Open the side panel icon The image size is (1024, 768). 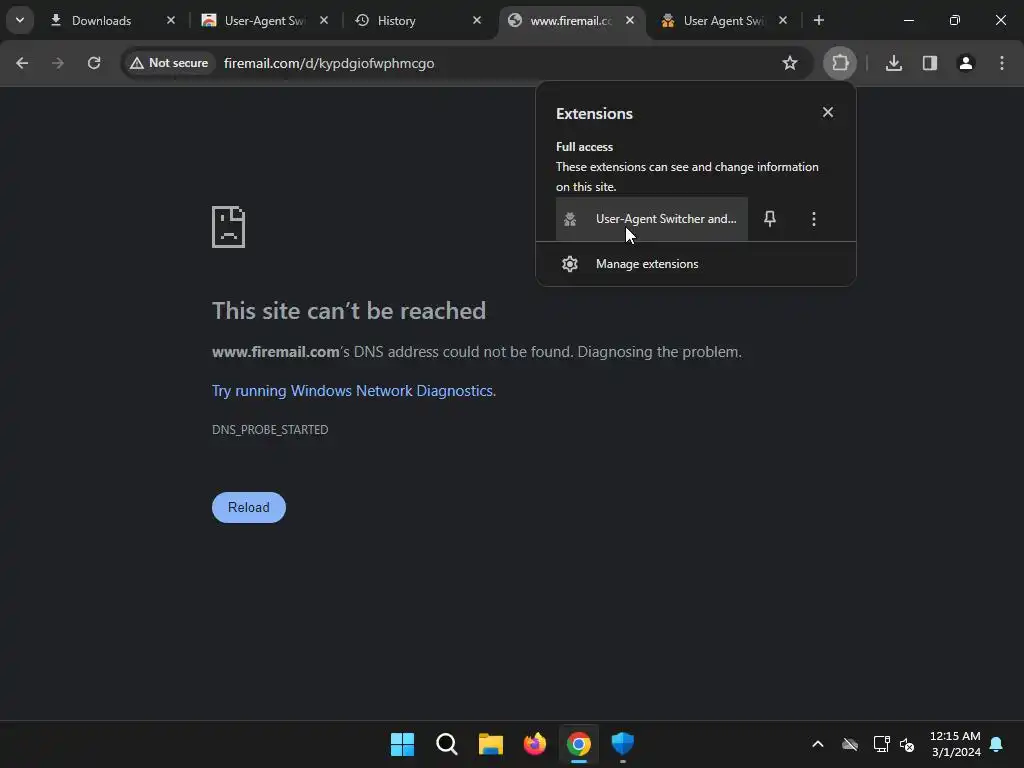click(x=930, y=63)
